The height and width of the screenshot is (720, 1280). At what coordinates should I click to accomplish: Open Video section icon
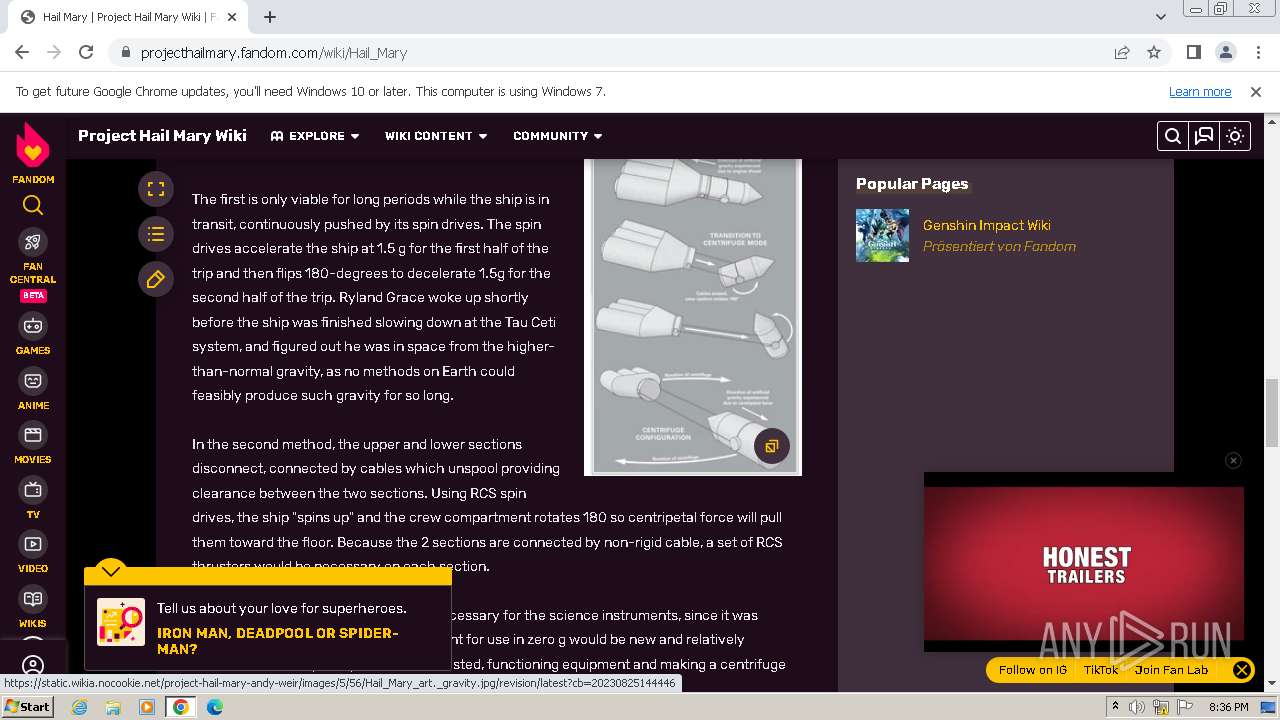(x=33, y=544)
